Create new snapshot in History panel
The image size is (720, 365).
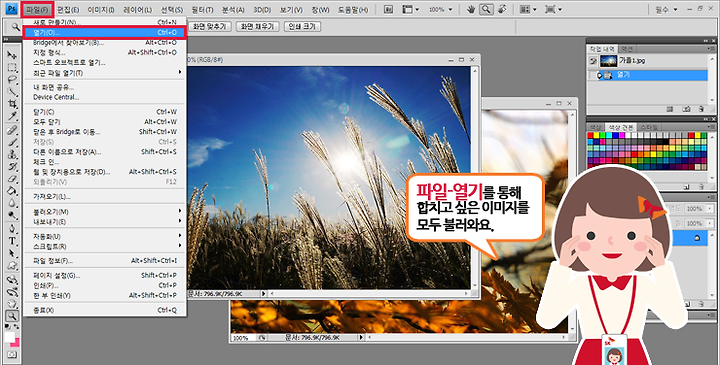tap(686, 109)
